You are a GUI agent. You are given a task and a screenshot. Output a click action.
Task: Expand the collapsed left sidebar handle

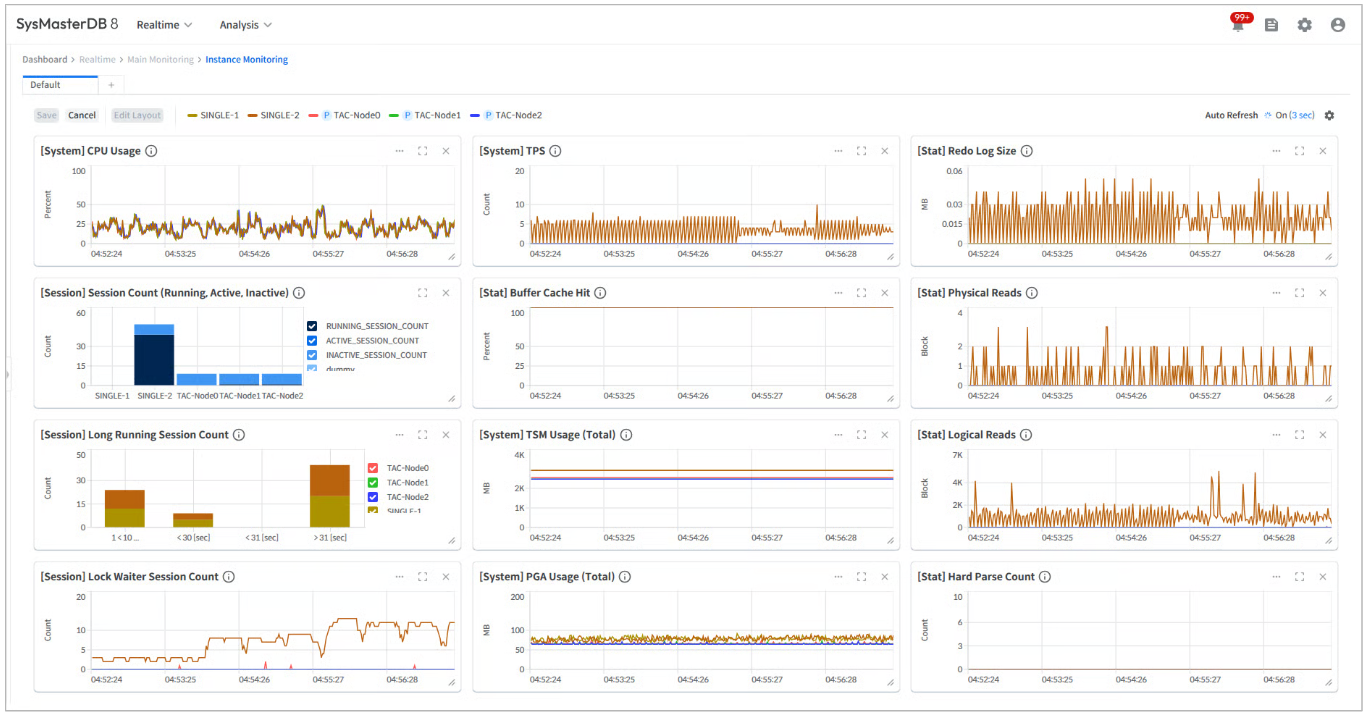click(6, 374)
